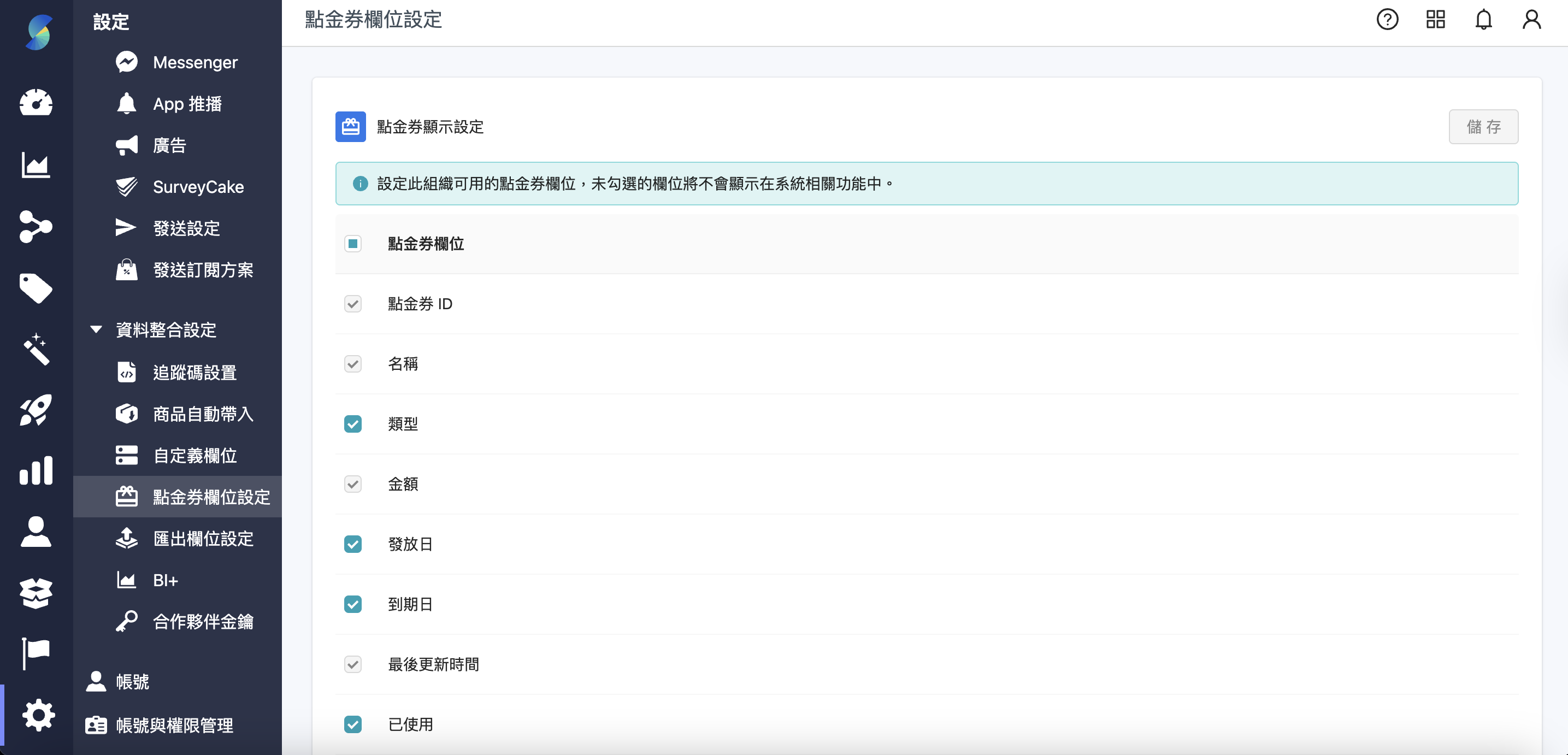
Task: Open 自定義欄位 in the sidebar
Action: pyautogui.click(x=195, y=456)
